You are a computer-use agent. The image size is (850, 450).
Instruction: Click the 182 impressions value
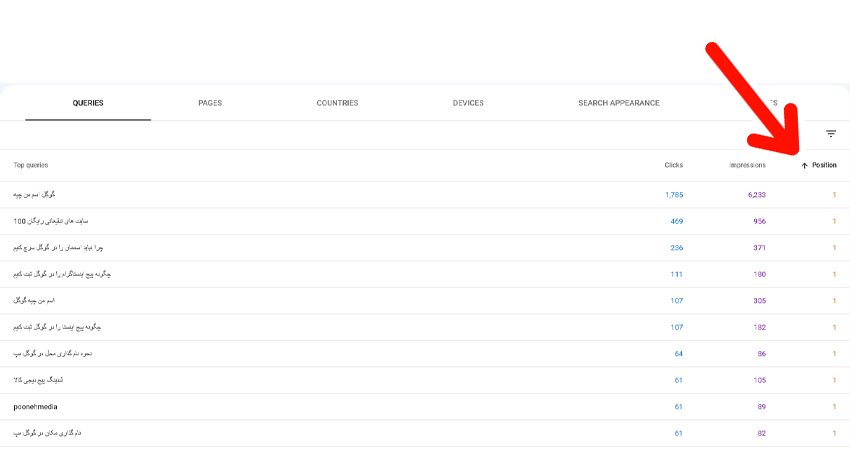click(x=759, y=327)
